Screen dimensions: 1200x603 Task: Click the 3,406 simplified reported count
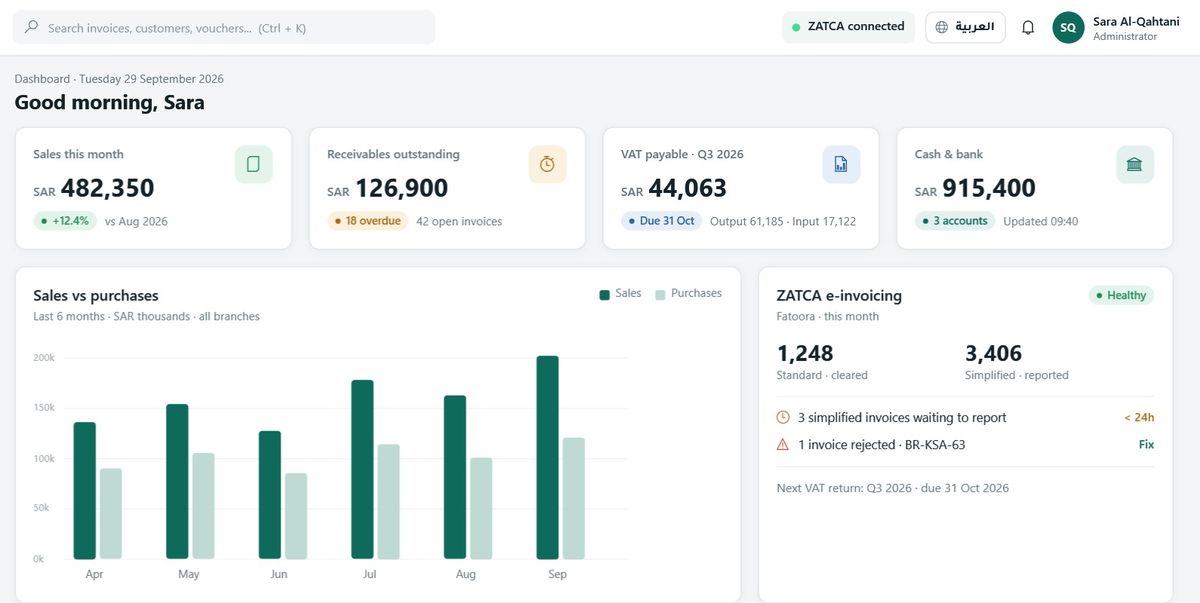(x=993, y=353)
